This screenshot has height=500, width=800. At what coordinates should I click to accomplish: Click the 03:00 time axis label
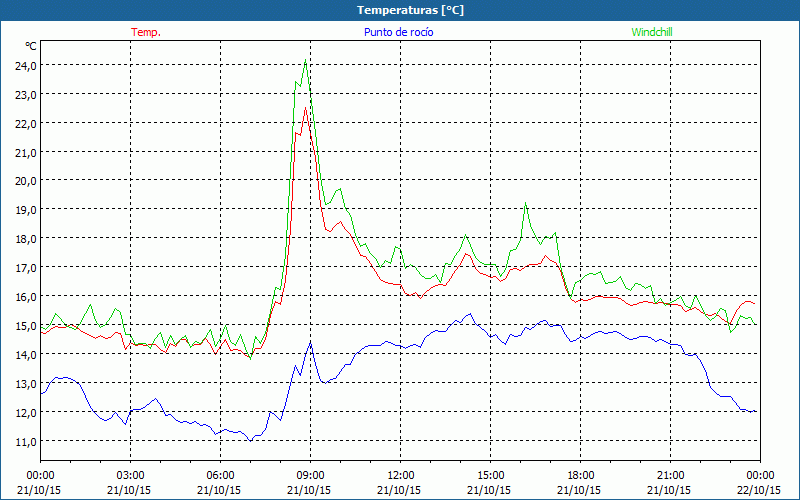131,476
